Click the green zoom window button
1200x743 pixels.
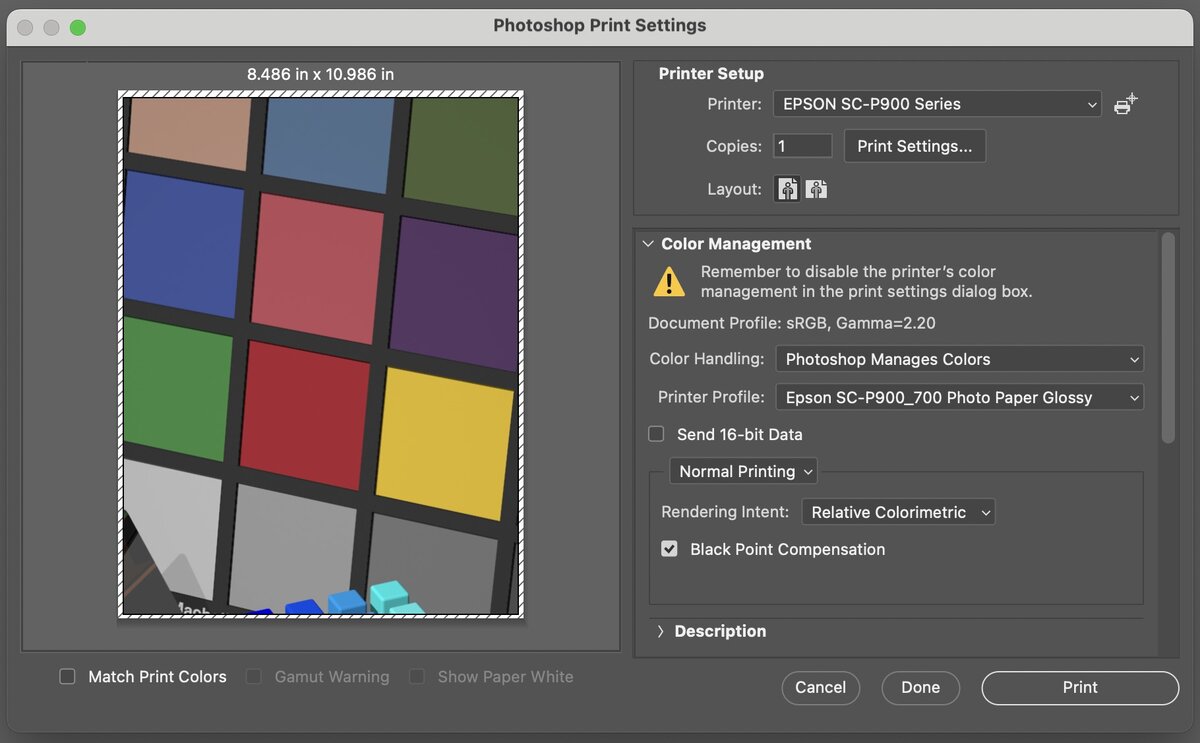coord(78,27)
